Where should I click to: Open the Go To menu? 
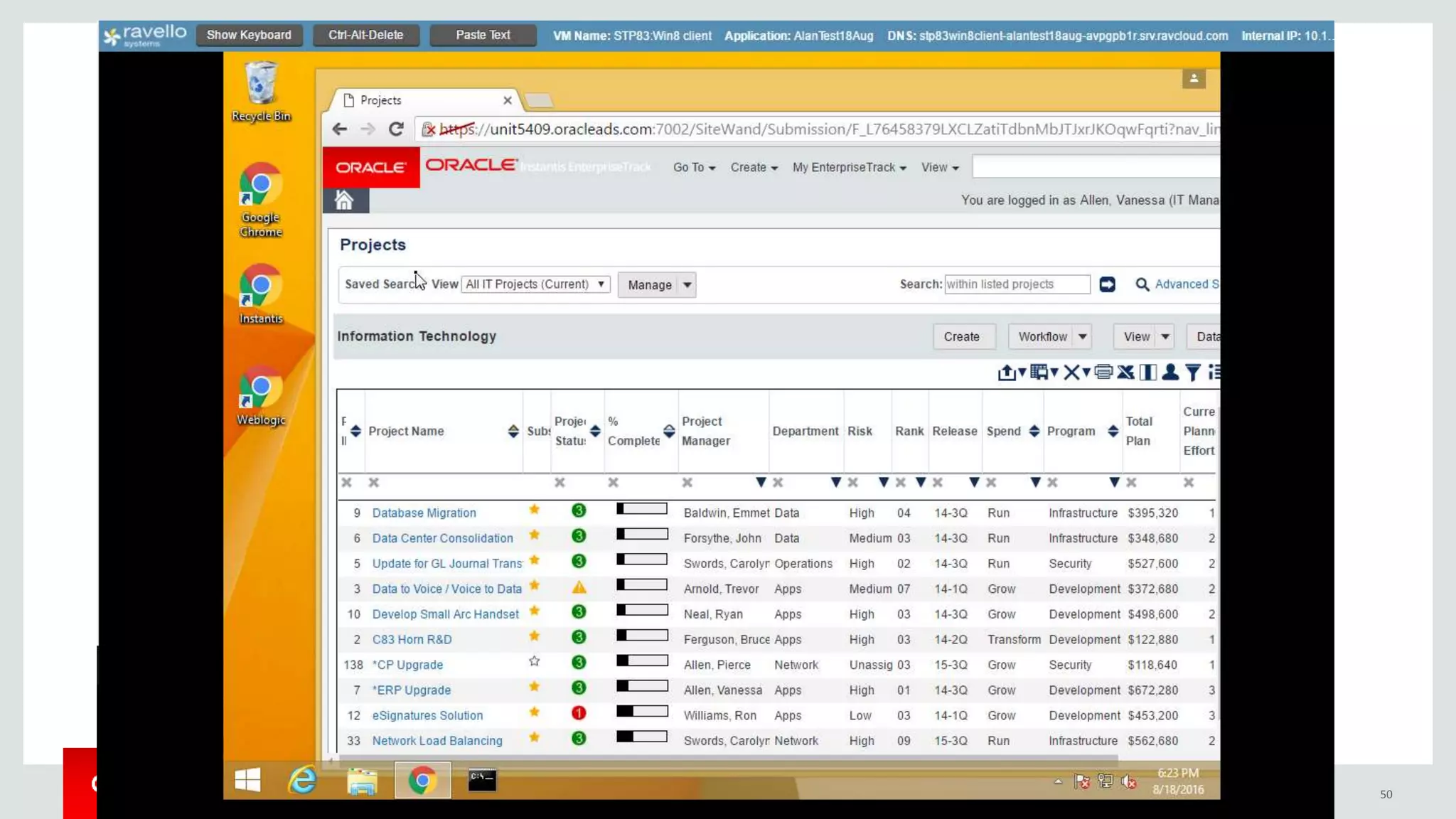695,168
